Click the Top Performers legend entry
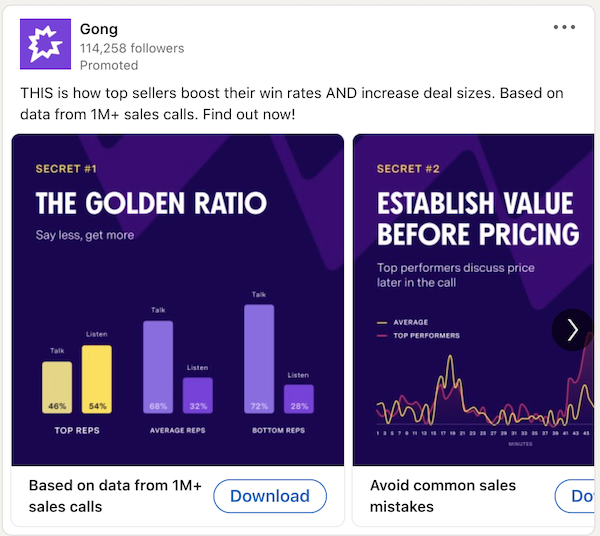This screenshot has width=600, height=536. (419, 336)
